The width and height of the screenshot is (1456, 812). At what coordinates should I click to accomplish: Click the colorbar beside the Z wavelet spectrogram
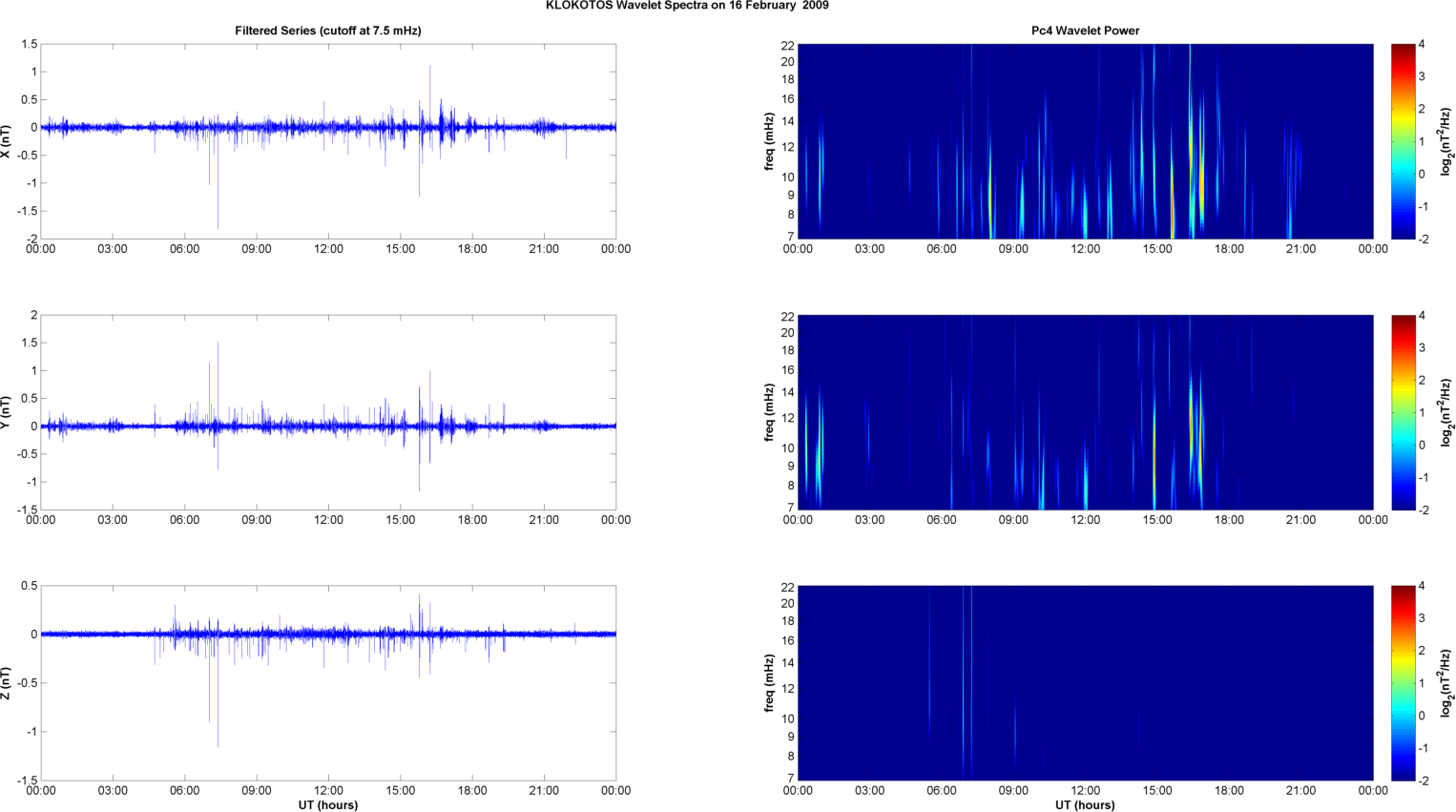coord(1403,683)
